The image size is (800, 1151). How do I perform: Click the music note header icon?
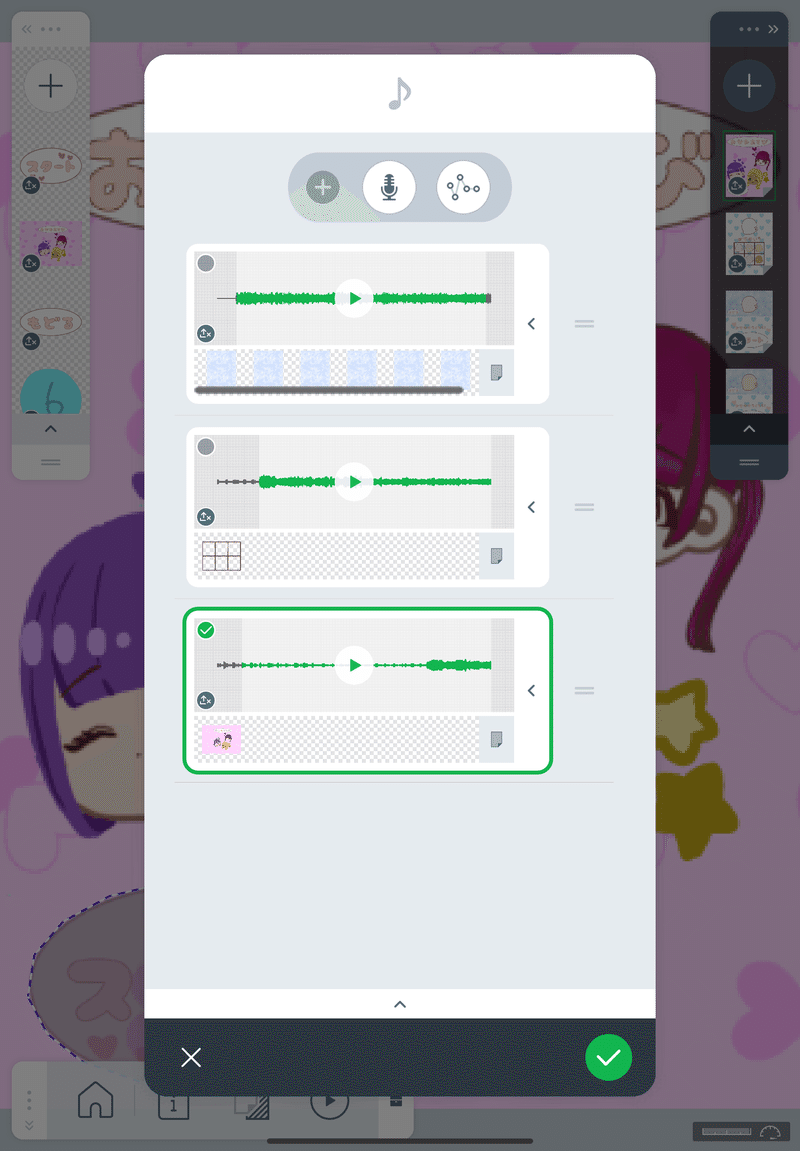click(x=399, y=93)
